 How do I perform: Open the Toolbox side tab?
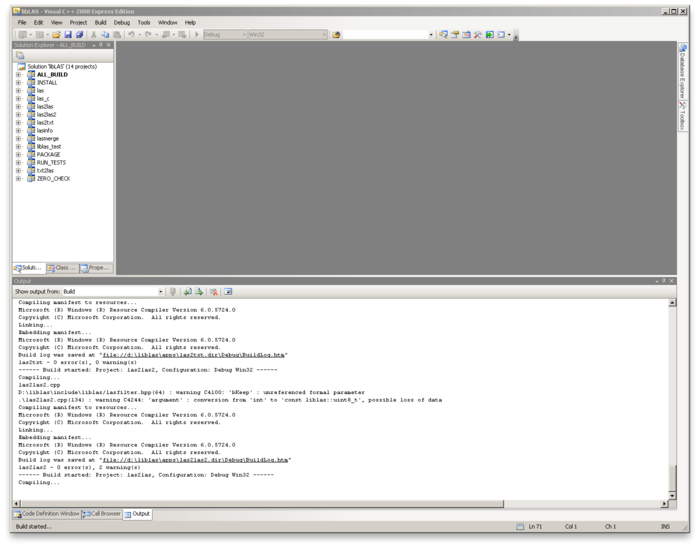(683, 116)
